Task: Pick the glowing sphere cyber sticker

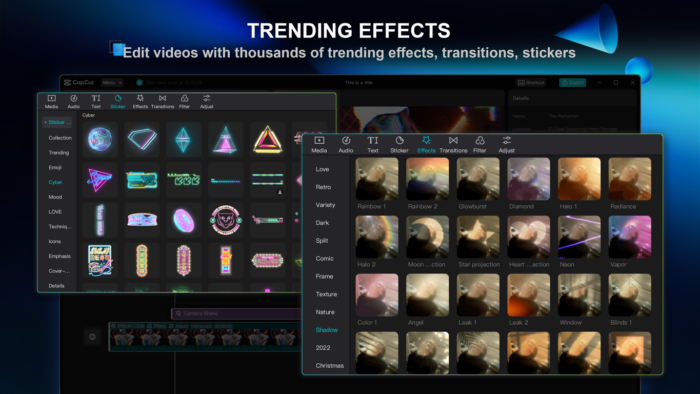Action: pyautogui.click(x=100, y=139)
